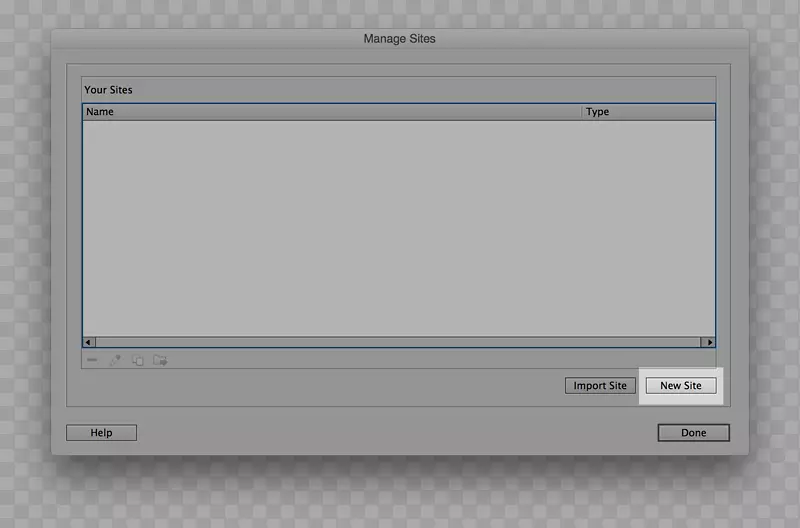800x528 pixels.
Task: Click the New Site button
Action: pyautogui.click(x=681, y=386)
